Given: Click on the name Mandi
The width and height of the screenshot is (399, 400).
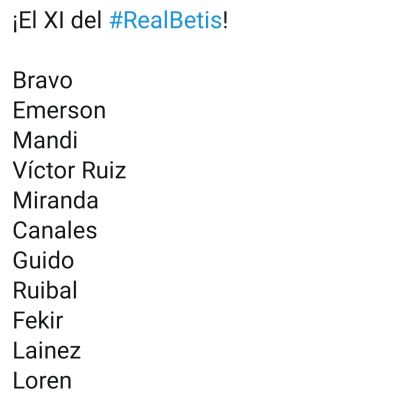Looking at the screenshot, I should 45,140.
